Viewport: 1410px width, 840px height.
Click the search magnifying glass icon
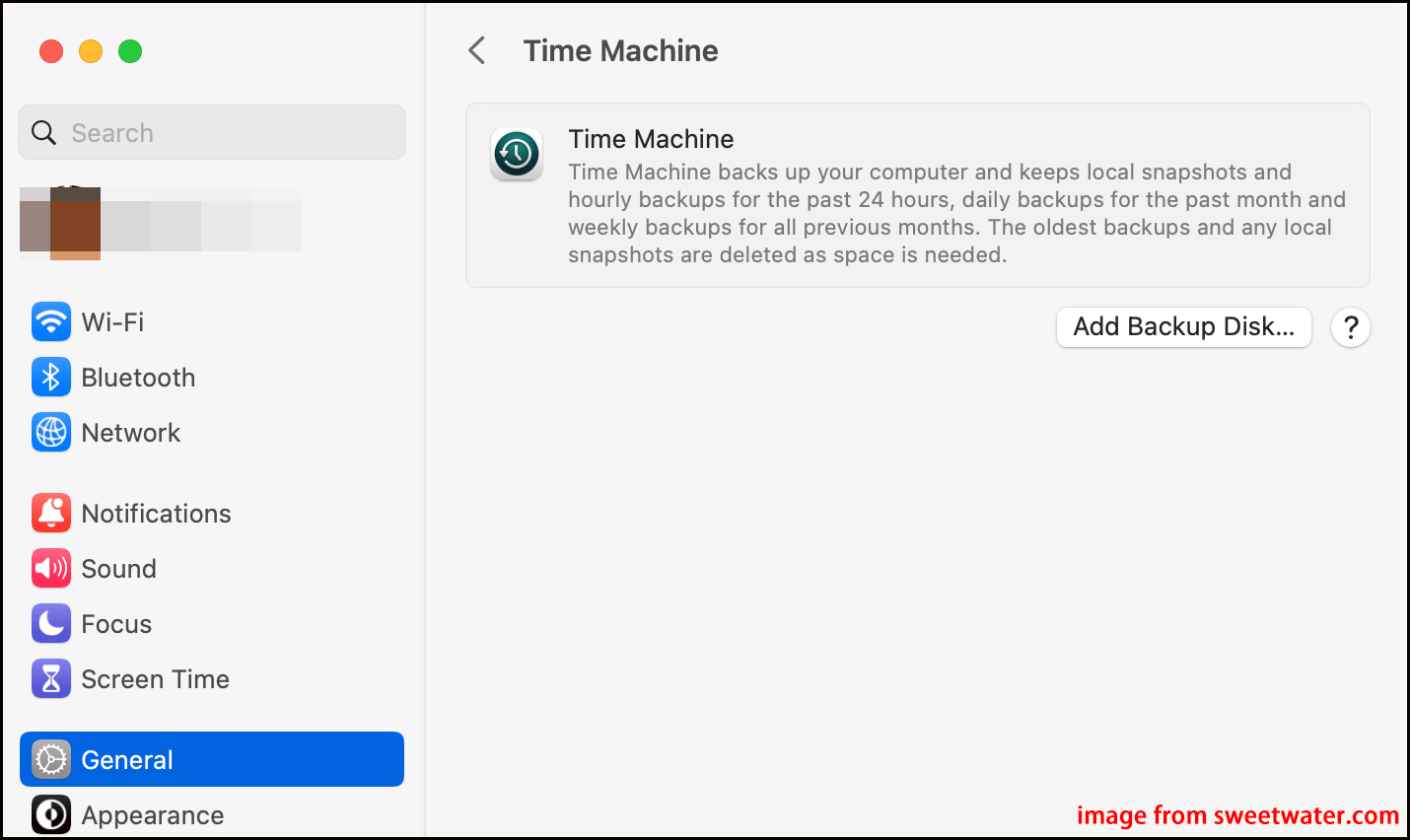coord(44,133)
